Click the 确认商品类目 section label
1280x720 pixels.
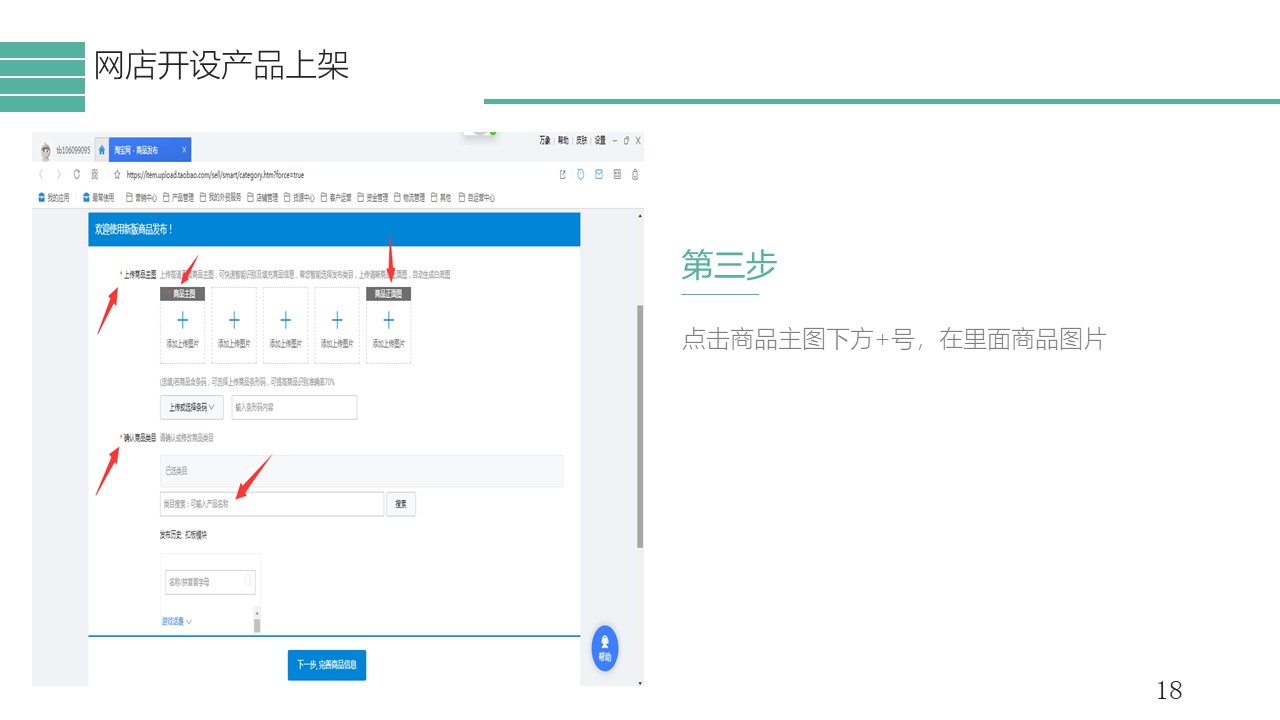coord(138,437)
